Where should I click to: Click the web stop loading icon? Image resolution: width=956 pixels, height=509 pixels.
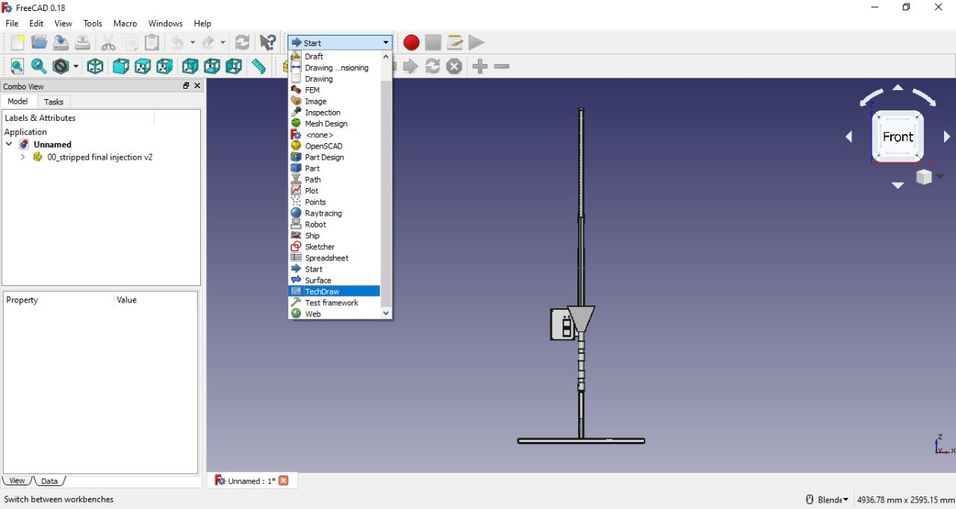454,66
